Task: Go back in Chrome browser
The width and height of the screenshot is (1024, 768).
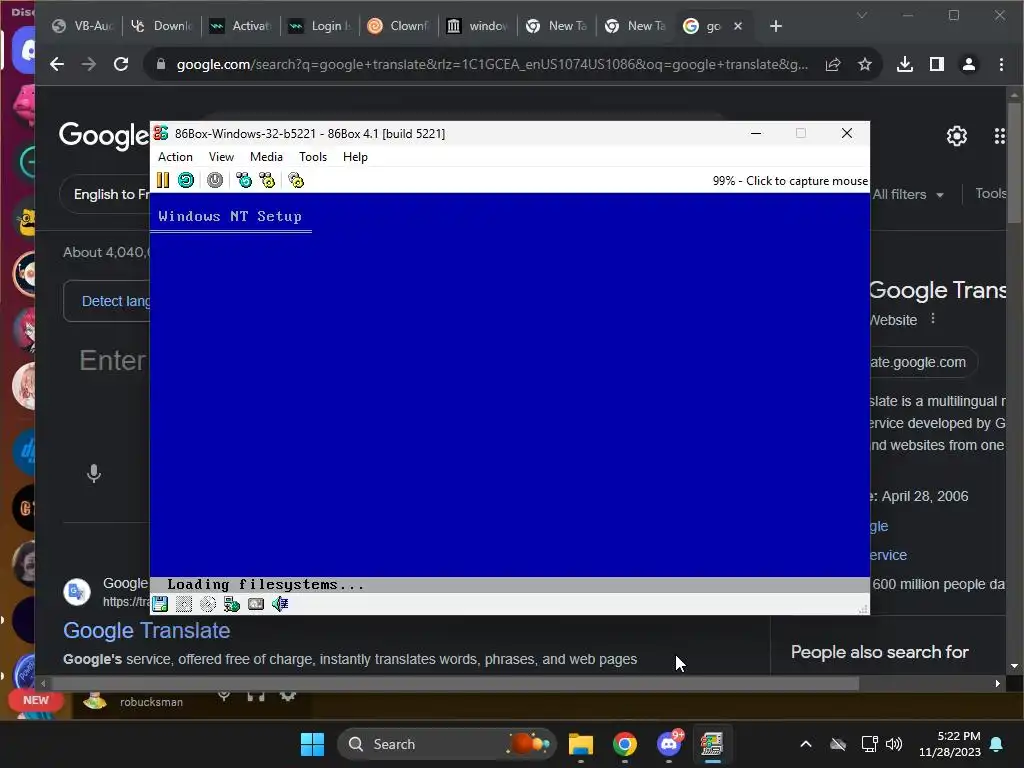Action: [x=57, y=64]
